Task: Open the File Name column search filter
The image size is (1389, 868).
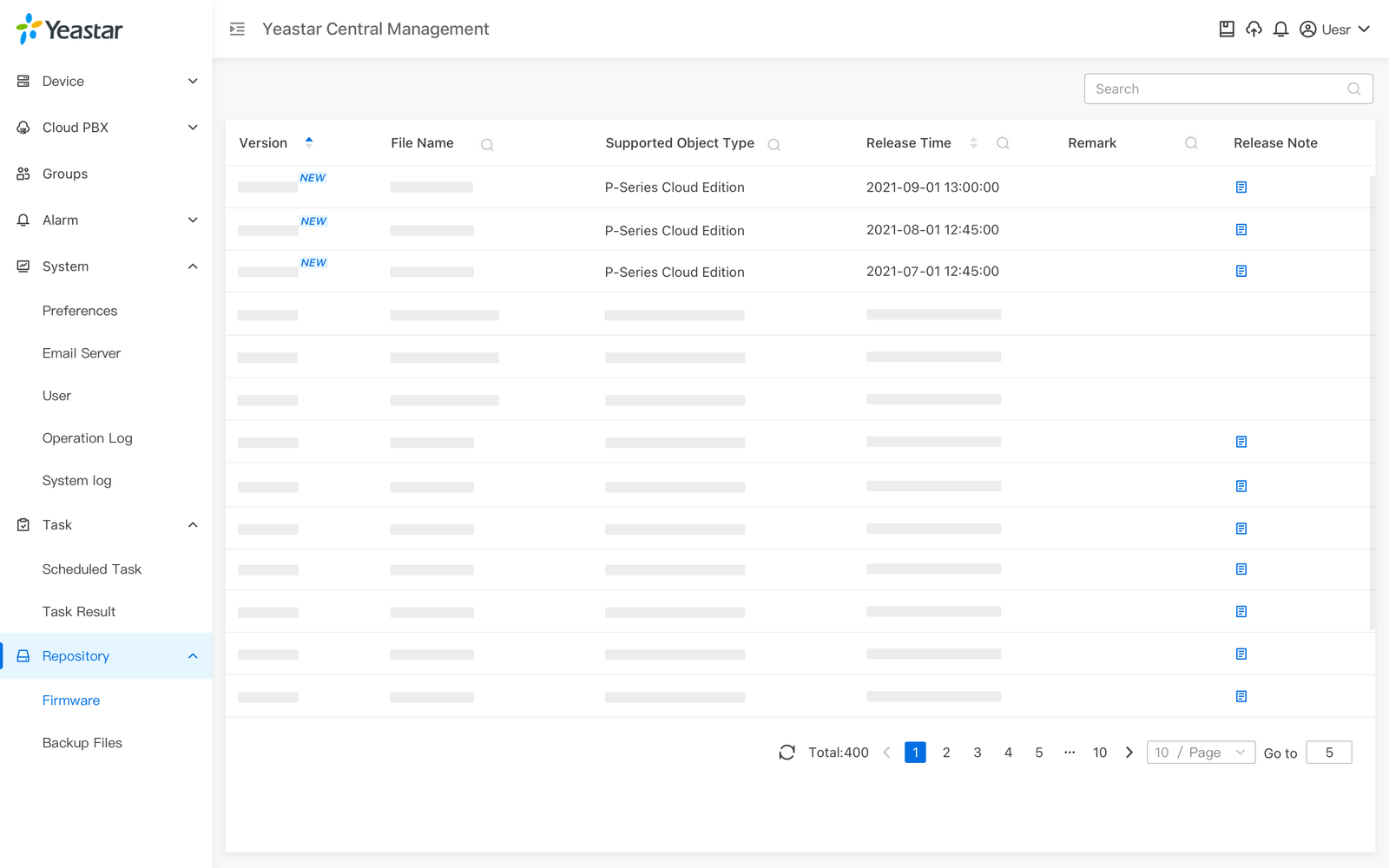Action: [x=487, y=145]
